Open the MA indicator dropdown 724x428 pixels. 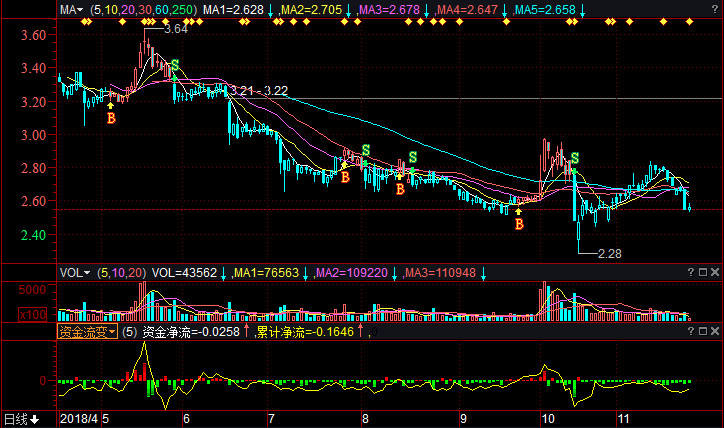coord(72,10)
